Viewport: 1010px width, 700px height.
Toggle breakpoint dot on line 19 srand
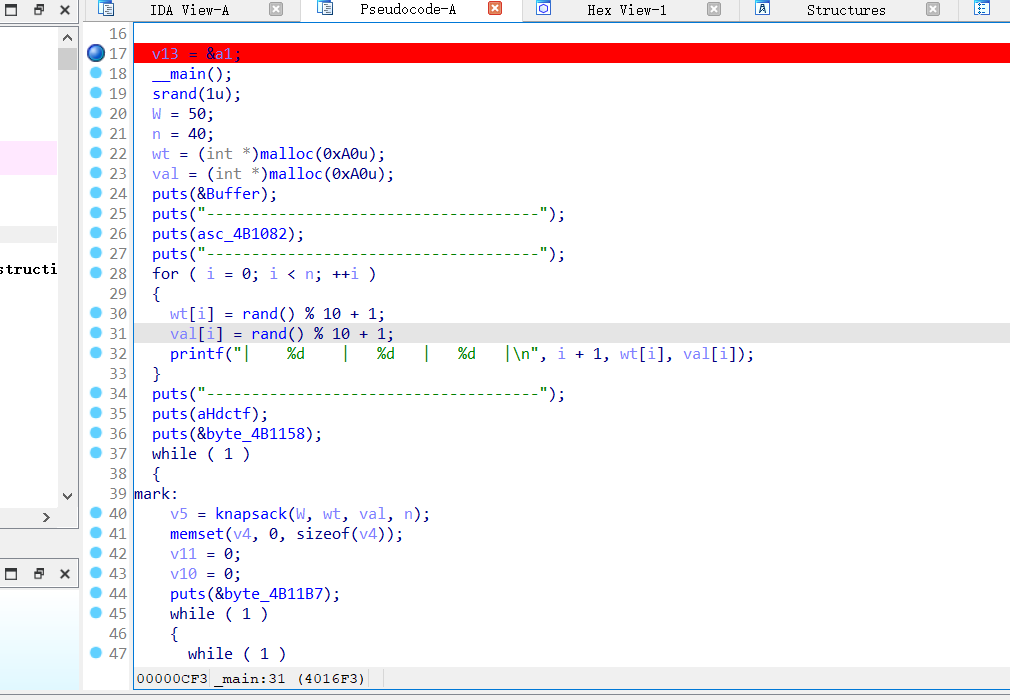tap(96, 93)
